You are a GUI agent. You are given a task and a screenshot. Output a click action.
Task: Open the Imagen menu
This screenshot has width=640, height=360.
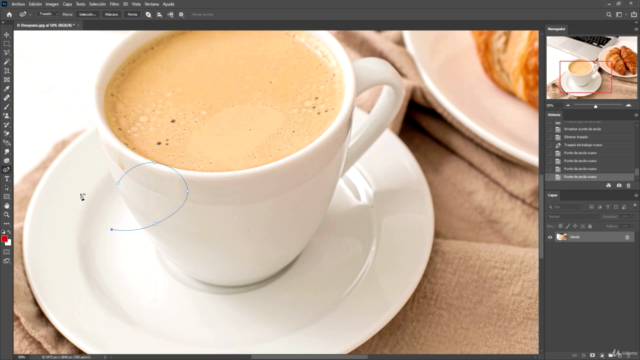(x=52, y=4)
